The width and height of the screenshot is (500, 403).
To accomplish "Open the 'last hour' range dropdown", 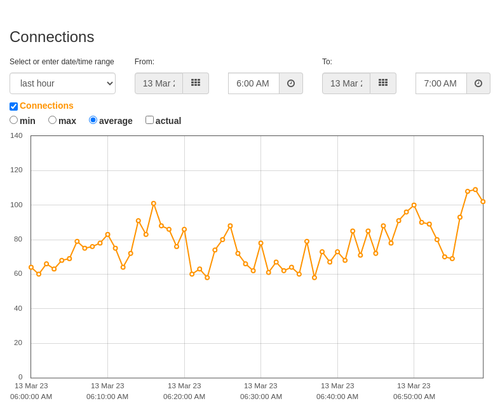I will 63,83.
